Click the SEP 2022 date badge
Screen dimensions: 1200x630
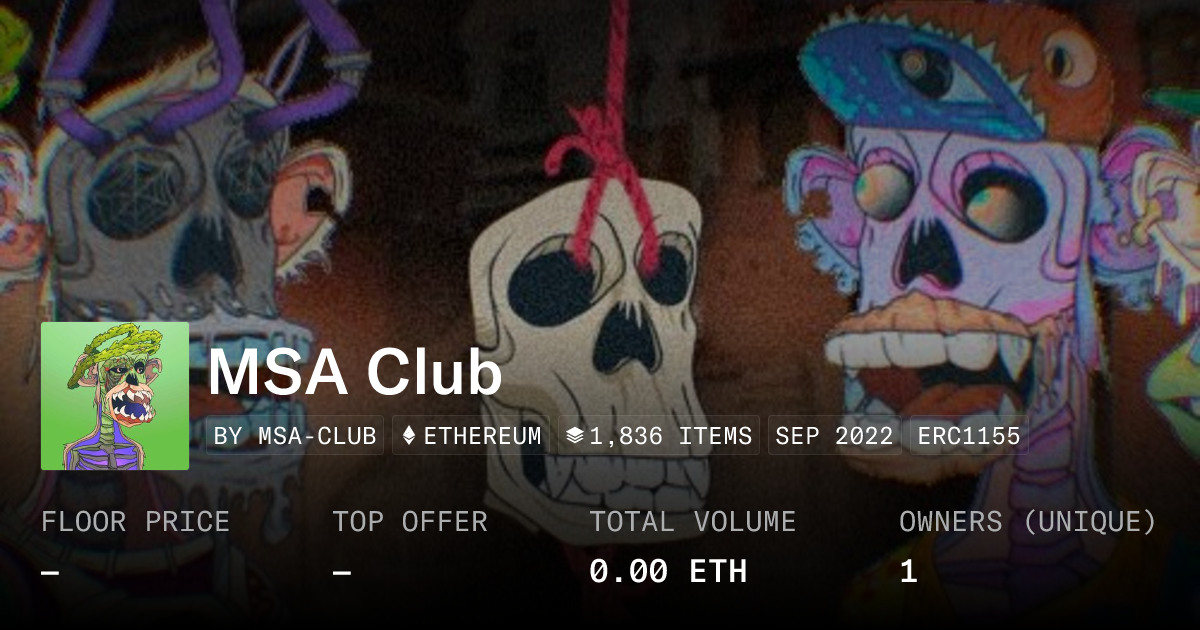pos(834,436)
